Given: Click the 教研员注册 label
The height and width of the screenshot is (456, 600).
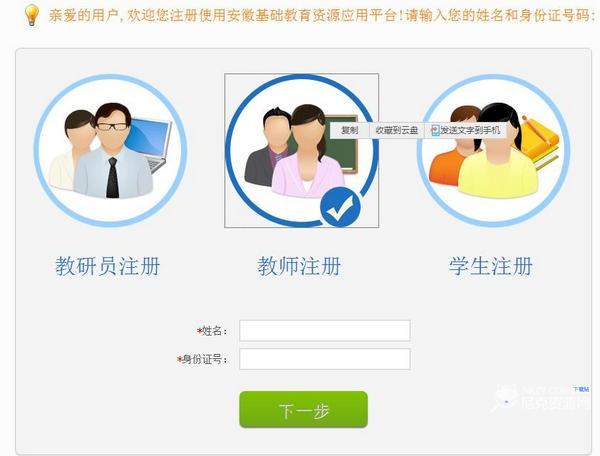Looking at the screenshot, I should tap(108, 266).
